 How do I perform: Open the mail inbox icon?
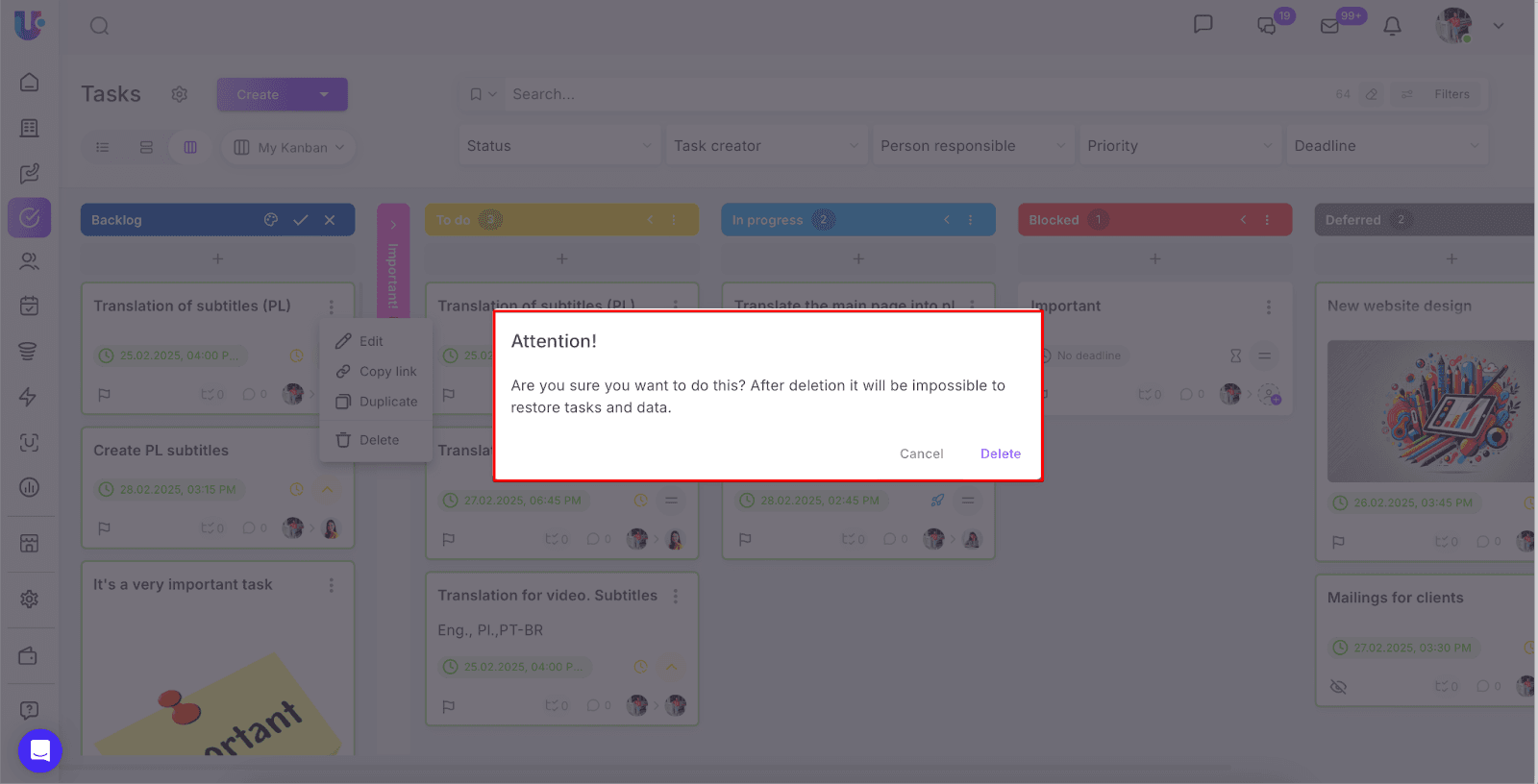pos(1330,26)
